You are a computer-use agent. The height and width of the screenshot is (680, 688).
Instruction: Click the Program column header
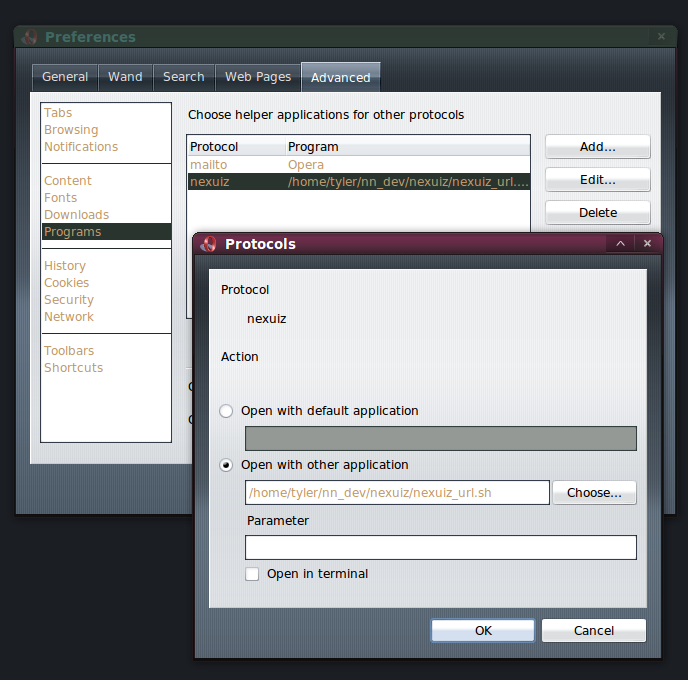pos(408,147)
